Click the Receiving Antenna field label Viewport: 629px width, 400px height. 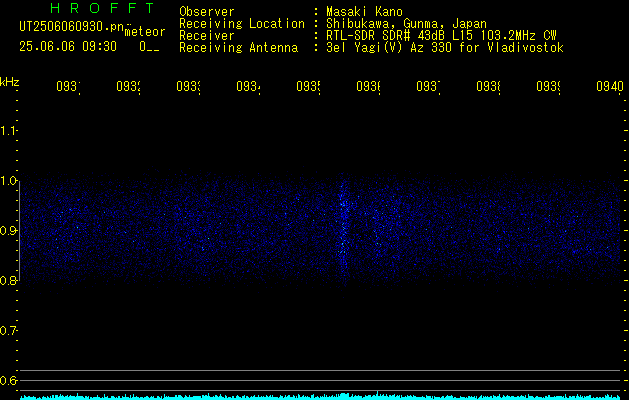(238, 48)
